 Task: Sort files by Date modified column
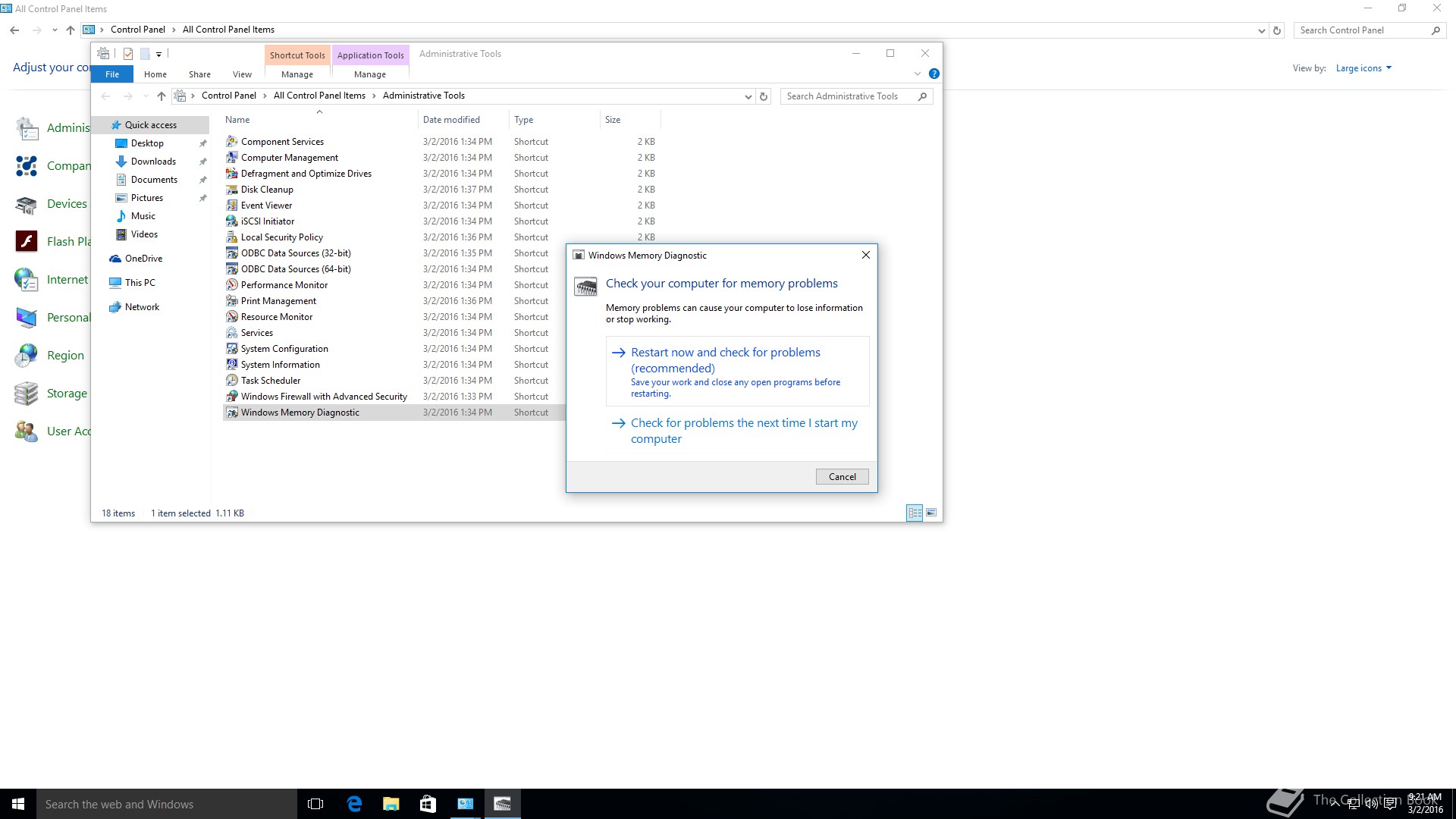point(463,120)
